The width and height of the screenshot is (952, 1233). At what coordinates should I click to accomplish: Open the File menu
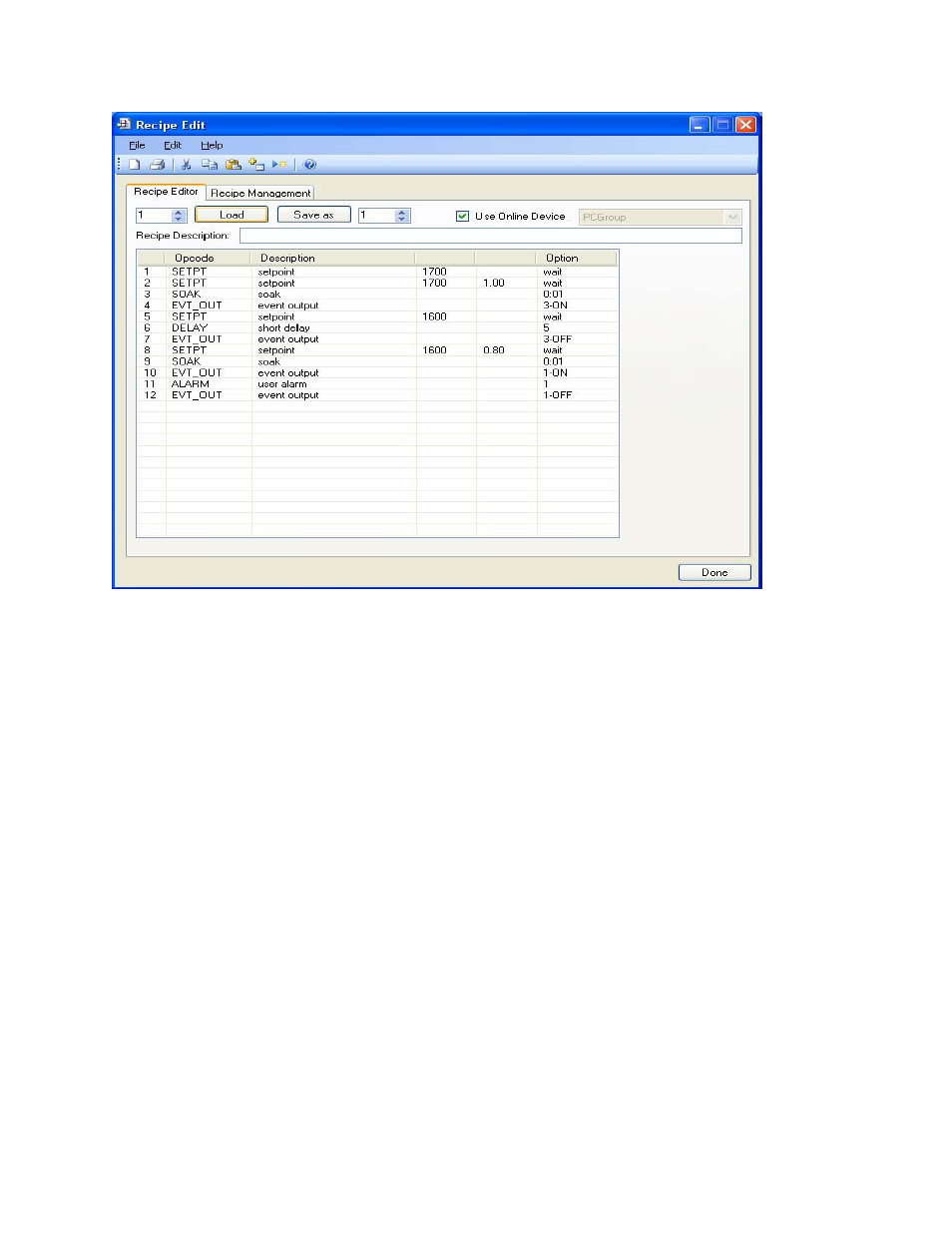(x=137, y=145)
